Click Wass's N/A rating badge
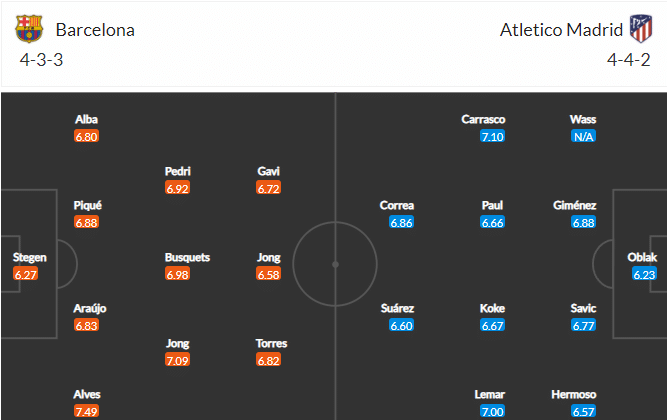The height and width of the screenshot is (420, 667). point(583,137)
